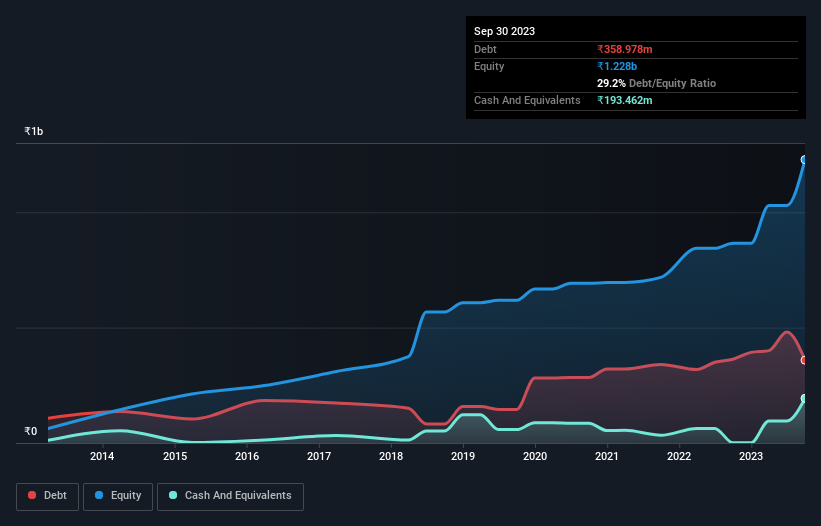This screenshot has width=821, height=526.
Task: Toggle the Debt series legend button
Action: tap(47, 496)
